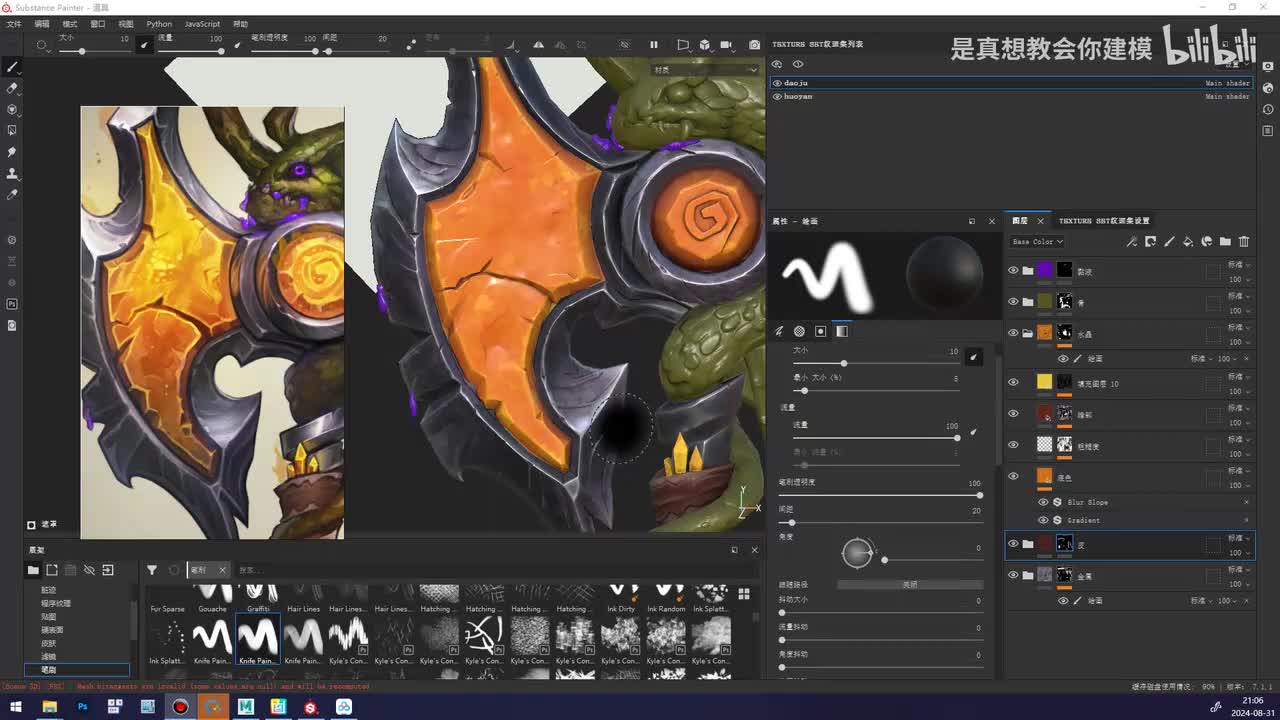1280x720 pixels.
Task: Switch shelf to grid view icon
Action: tap(744, 593)
